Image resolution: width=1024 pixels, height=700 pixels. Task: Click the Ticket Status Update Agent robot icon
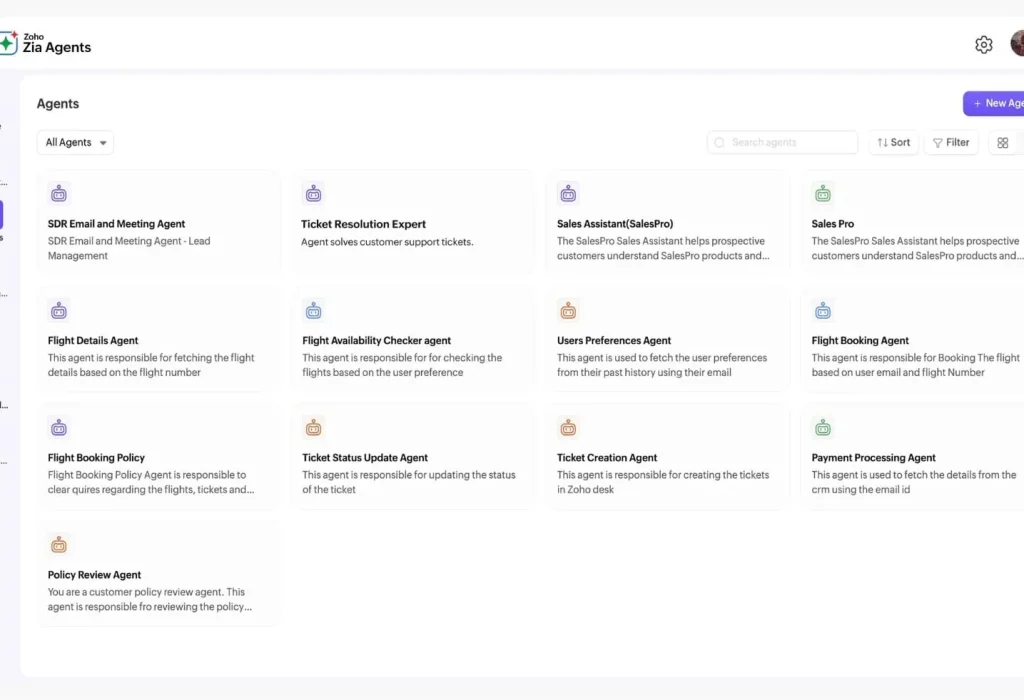[x=313, y=428]
